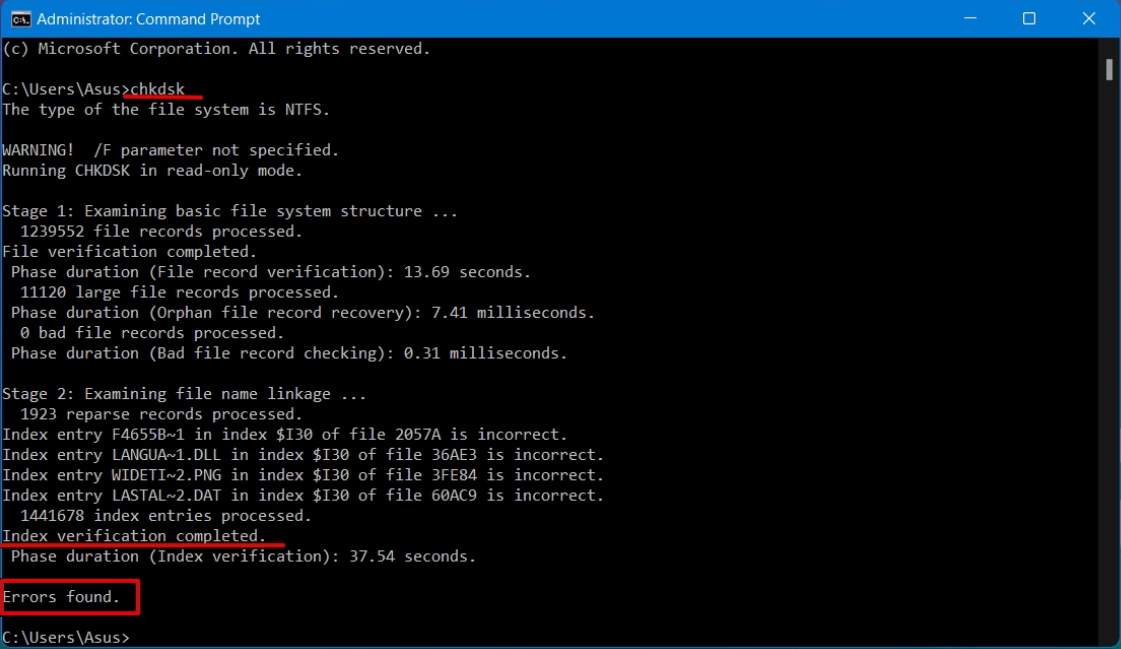Click the 'Administrator: Command Prompt' title text
The image size is (1121, 649).
coord(149,19)
